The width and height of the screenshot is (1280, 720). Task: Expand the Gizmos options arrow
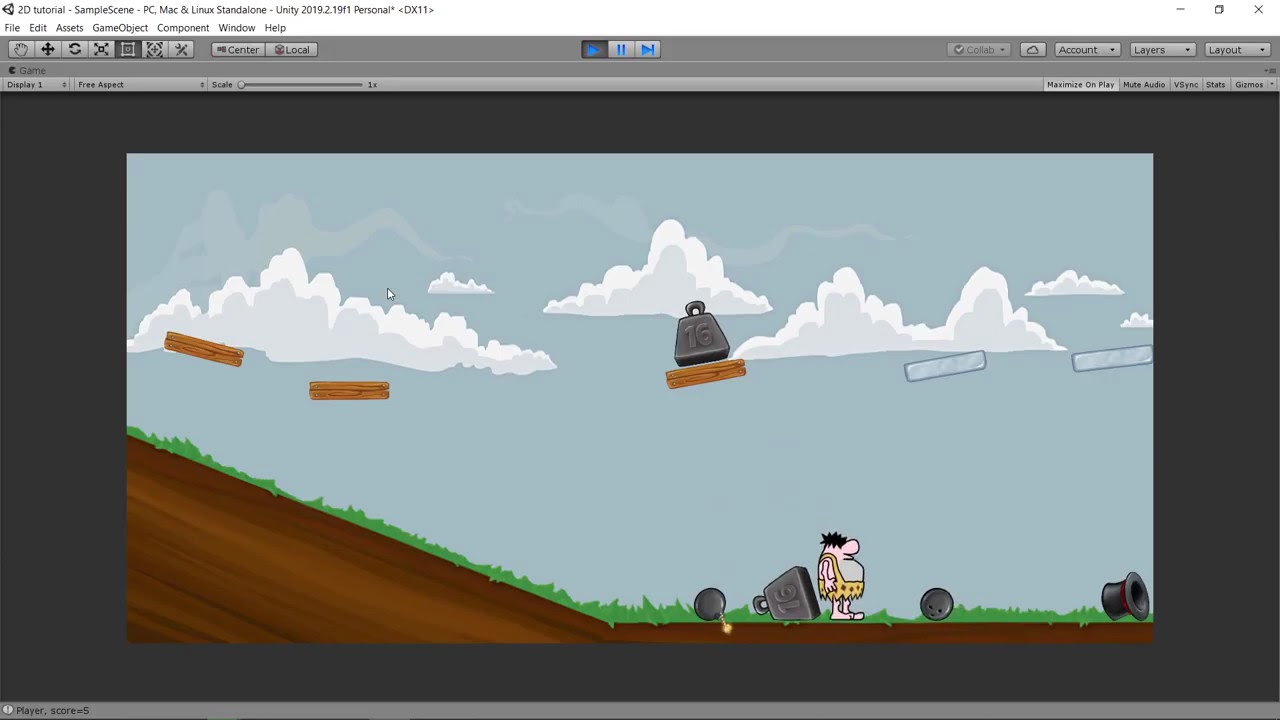coord(1272,84)
